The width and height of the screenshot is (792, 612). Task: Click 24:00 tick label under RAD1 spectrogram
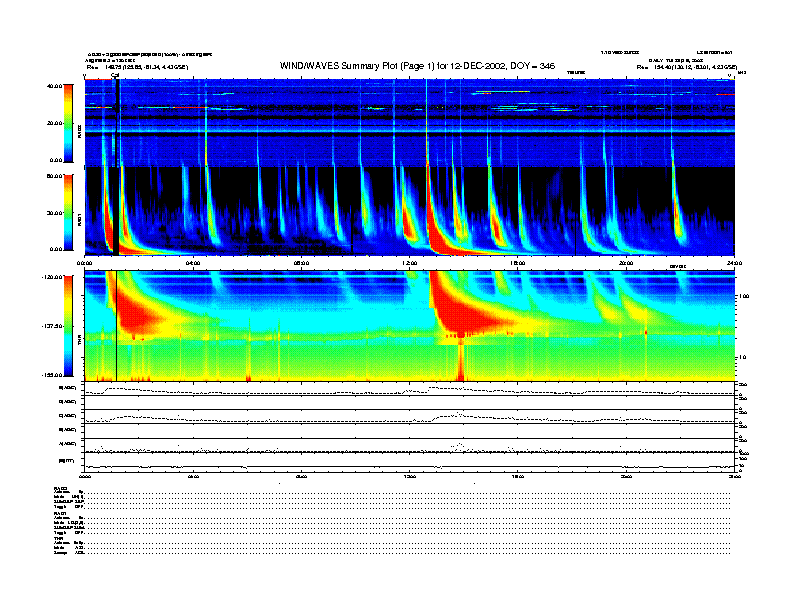(734, 263)
